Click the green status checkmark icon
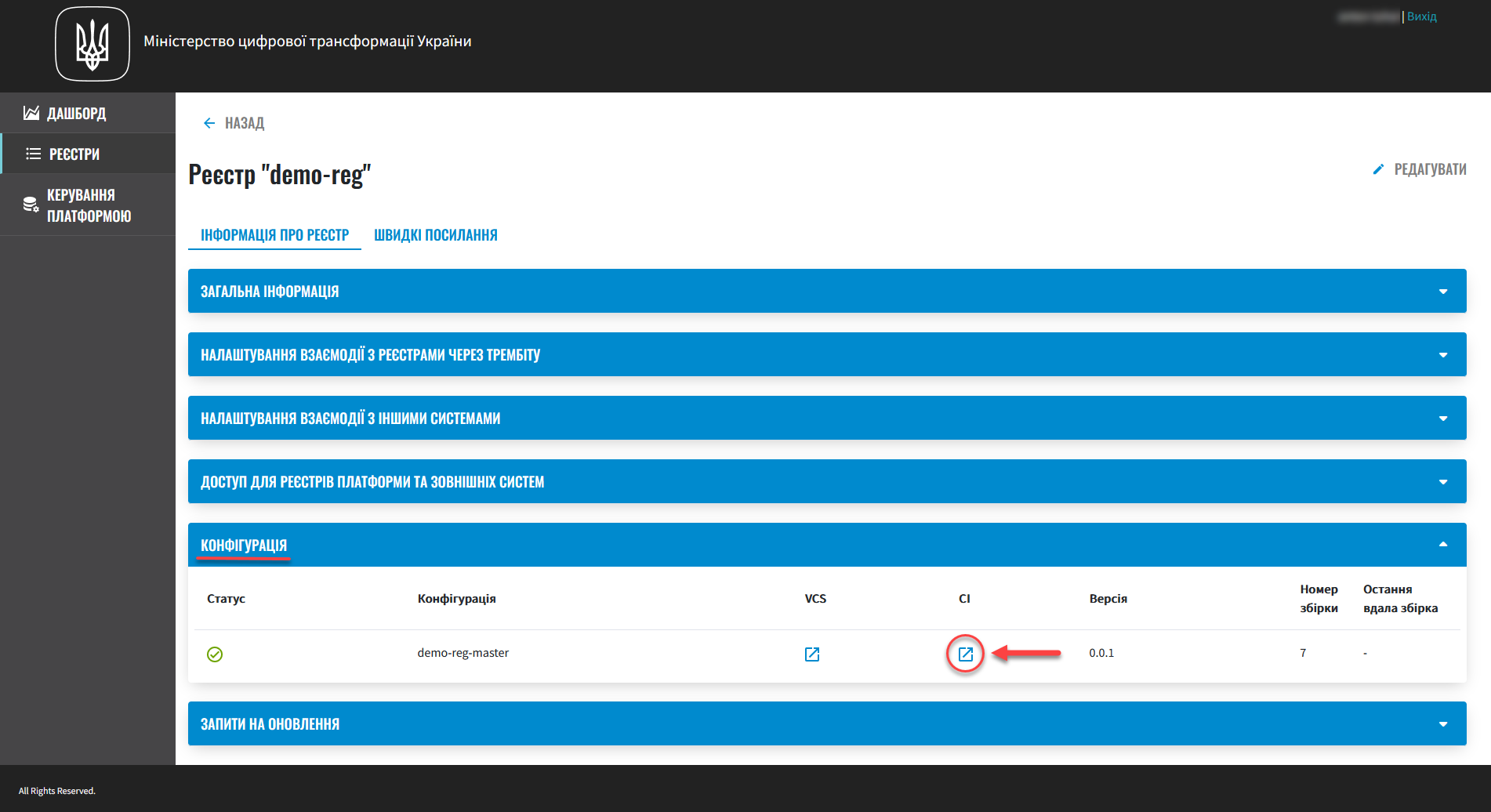Viewport: 1491px width, 812px height. (215, 654)
